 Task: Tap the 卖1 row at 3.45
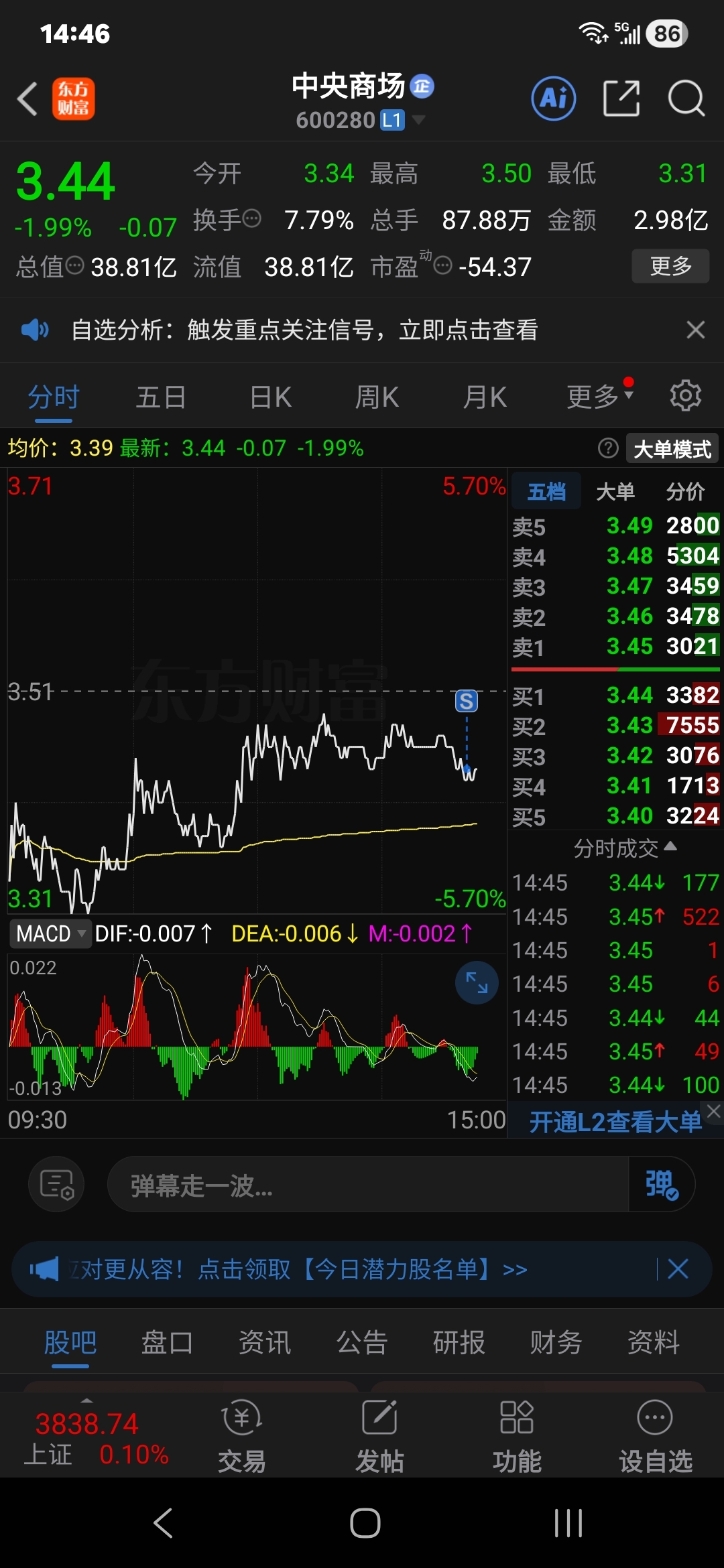click(615, 647)
